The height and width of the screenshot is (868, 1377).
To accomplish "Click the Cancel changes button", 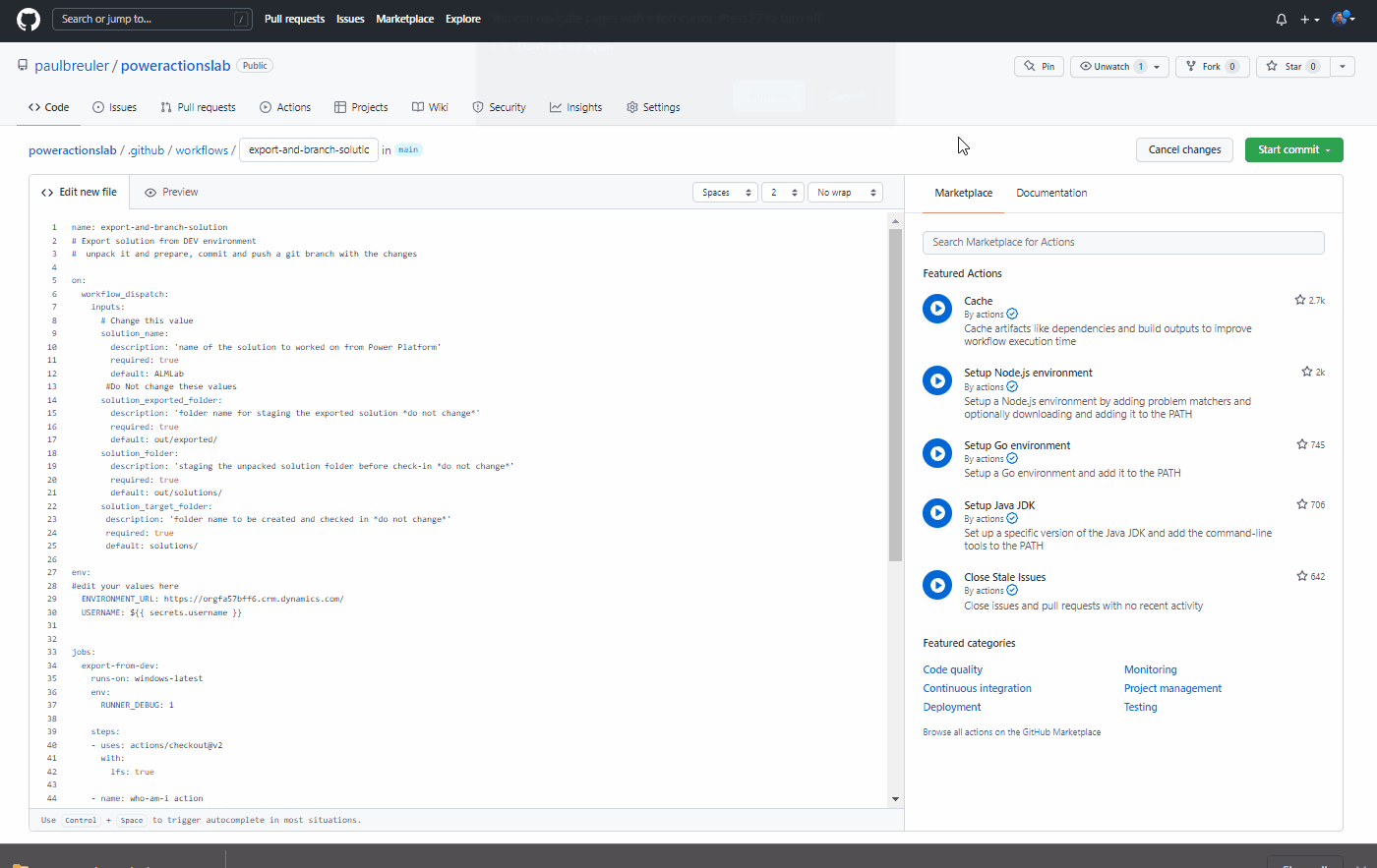I will click(x=1184, y=149).
